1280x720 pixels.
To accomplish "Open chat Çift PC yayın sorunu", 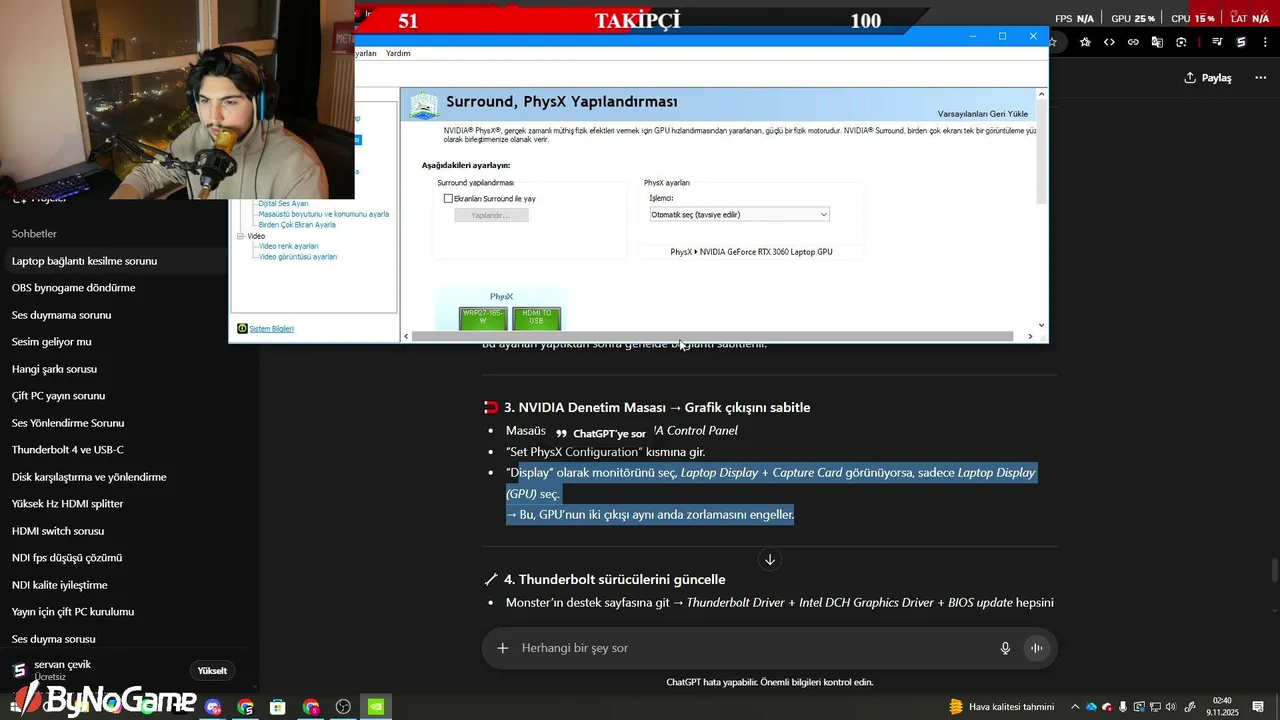I will tap(58, 396).
